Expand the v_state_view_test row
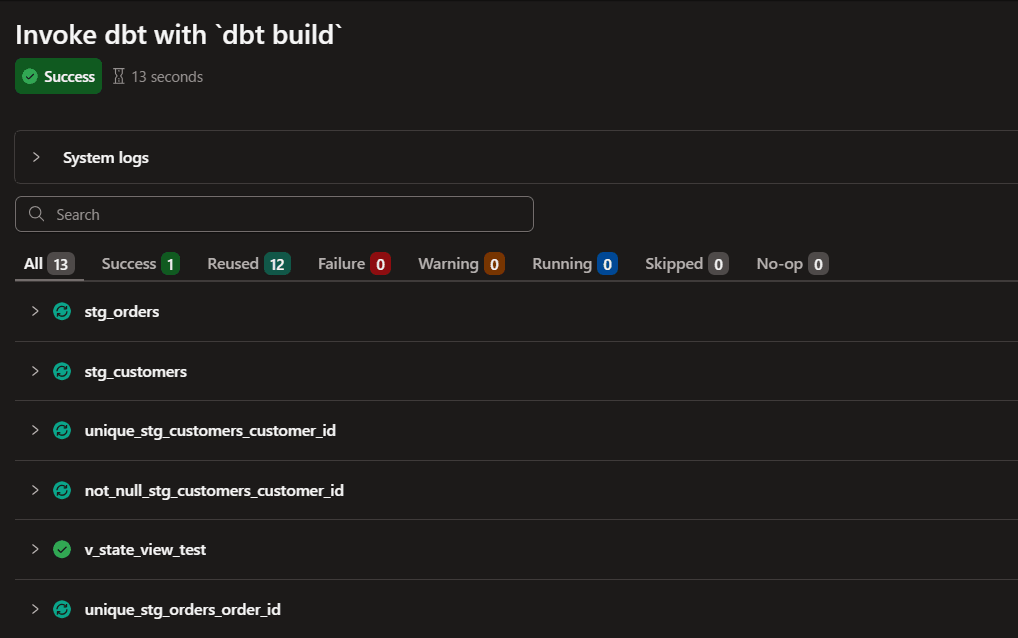This screenshot has height=638, width=1018. click(x=35, y=550)
